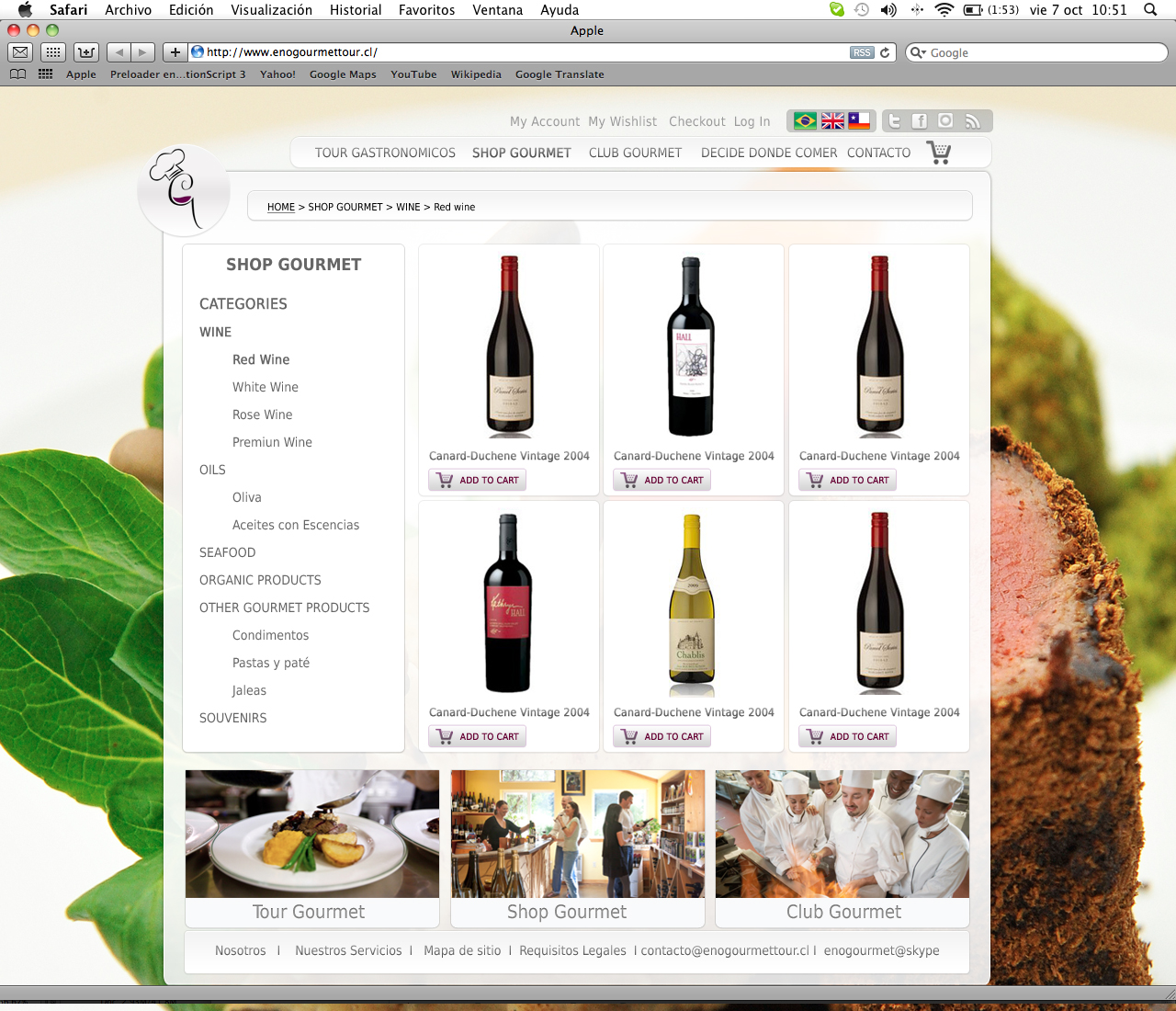Viewport: 1176px width, 1011px height.
Task: Open ORGANIC PRODUCTS category
Action: pos(260,580)
